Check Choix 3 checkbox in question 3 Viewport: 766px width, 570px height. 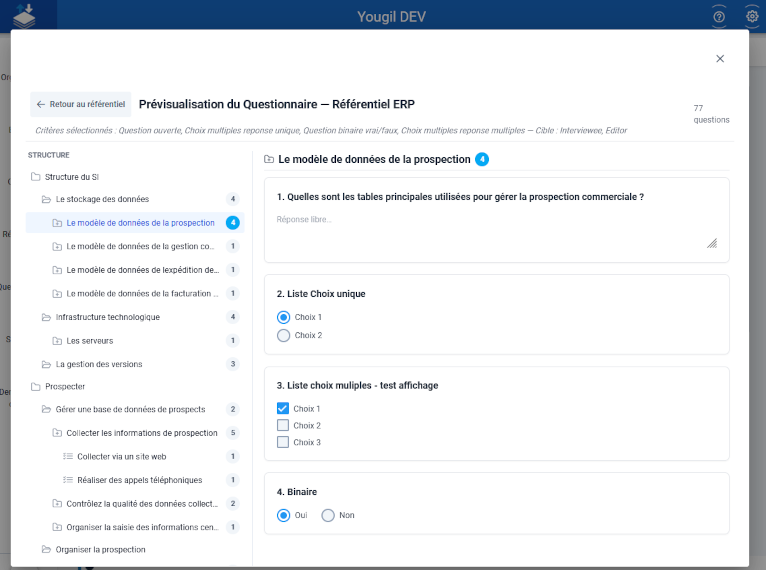283,443
